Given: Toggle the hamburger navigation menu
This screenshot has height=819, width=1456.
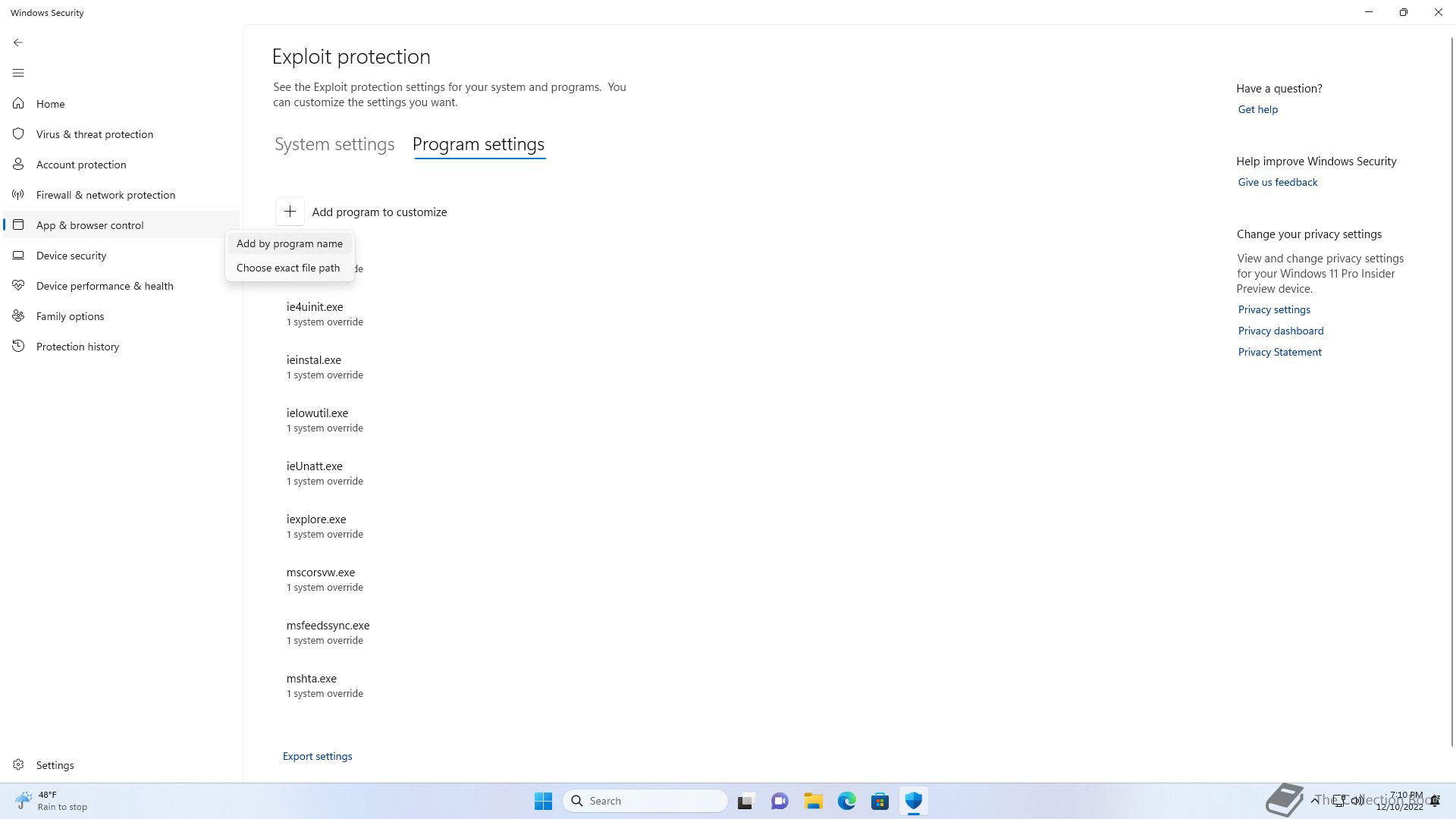Looking at the screenshot, I should click(x=18, y=73).
